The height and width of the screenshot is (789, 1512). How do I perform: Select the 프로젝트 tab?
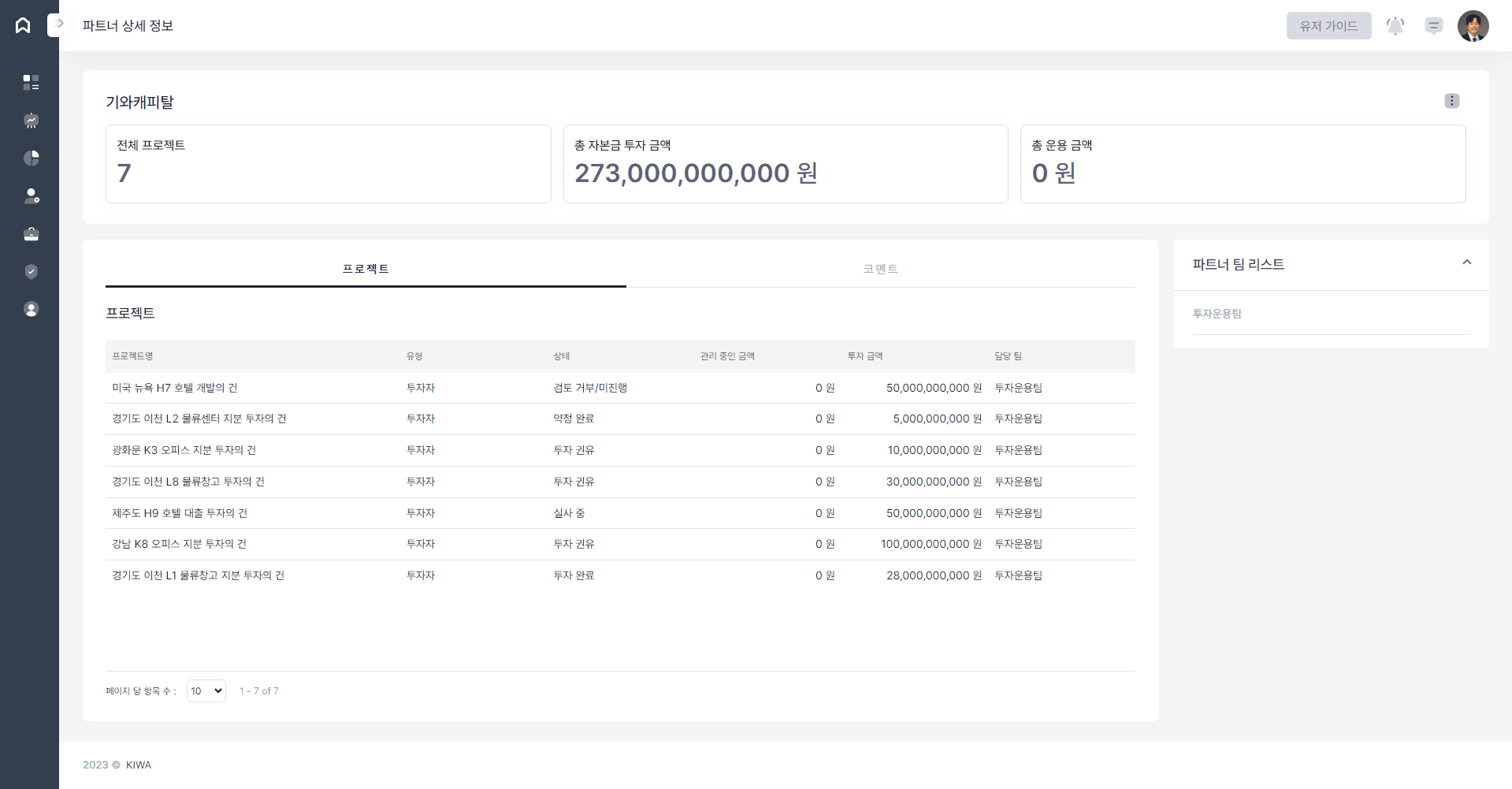tap(366, 269)
